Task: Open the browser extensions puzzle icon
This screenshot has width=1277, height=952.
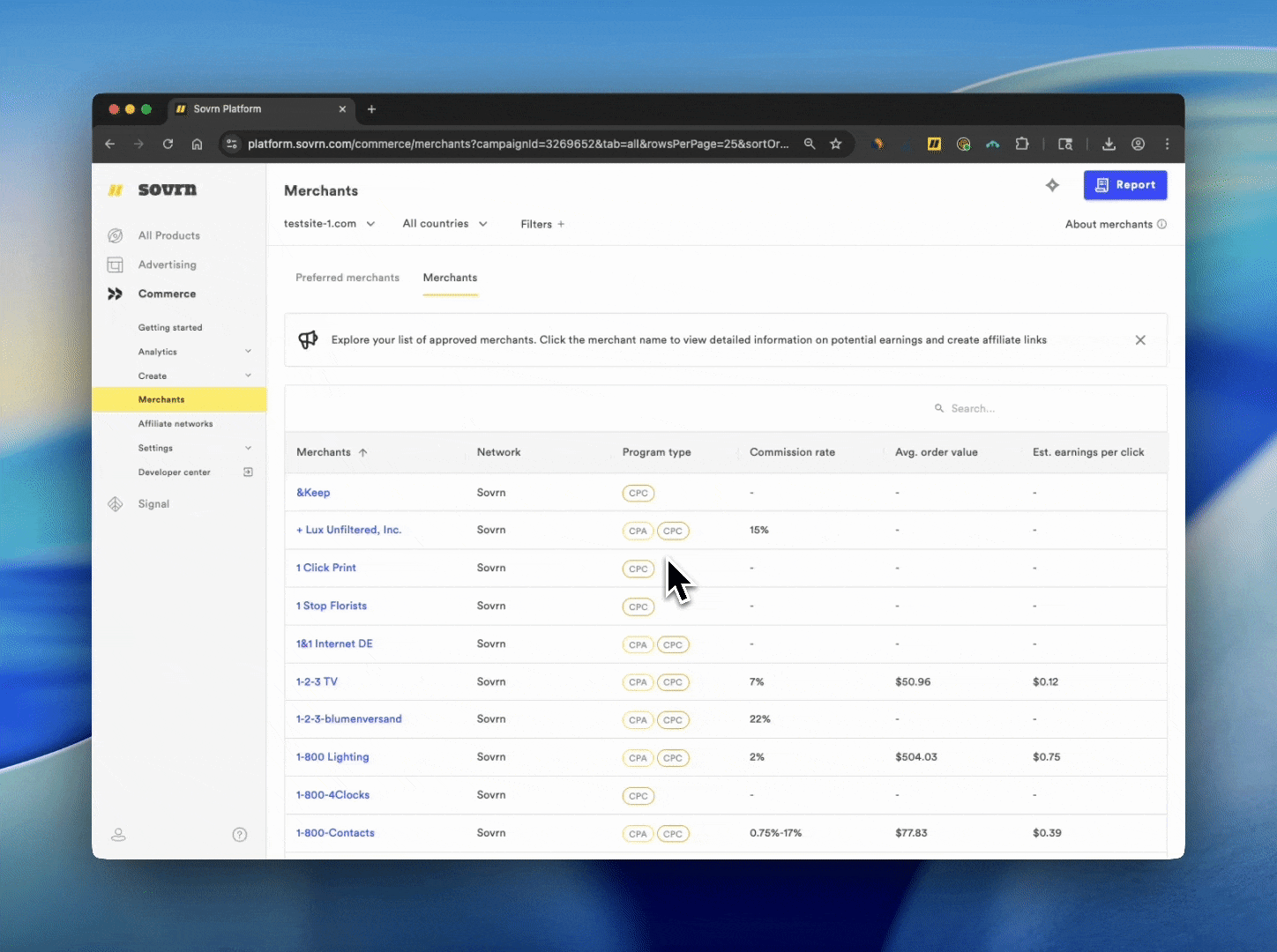Action: tap(1022, 144)
